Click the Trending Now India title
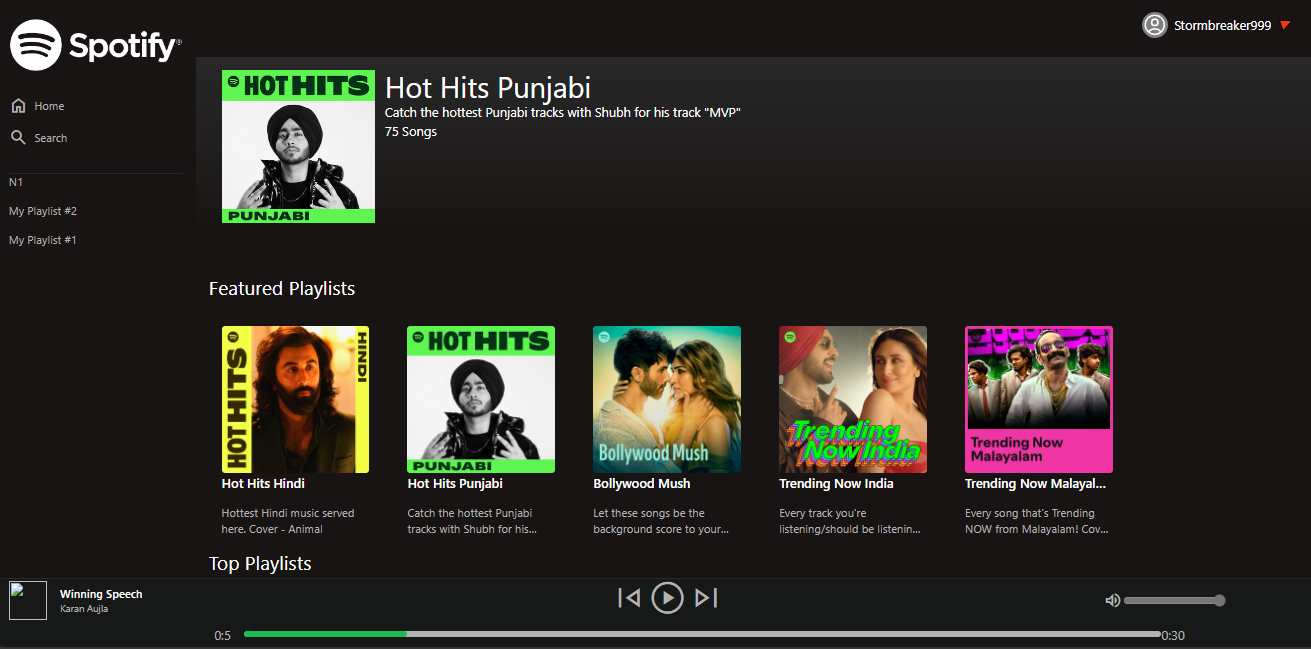Screen dimensions: 1311x649 coord(836,483)
